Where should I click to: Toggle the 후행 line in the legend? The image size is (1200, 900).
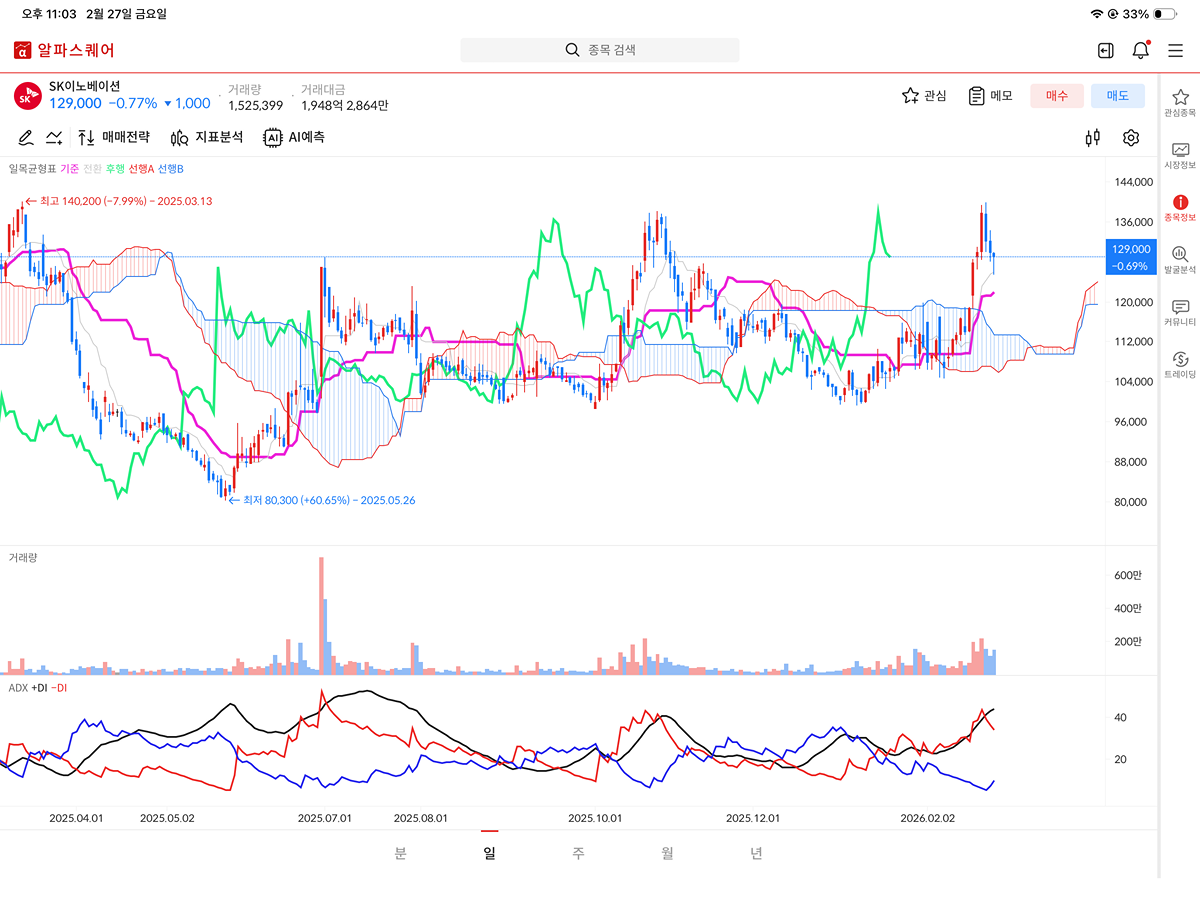point(115,169)
